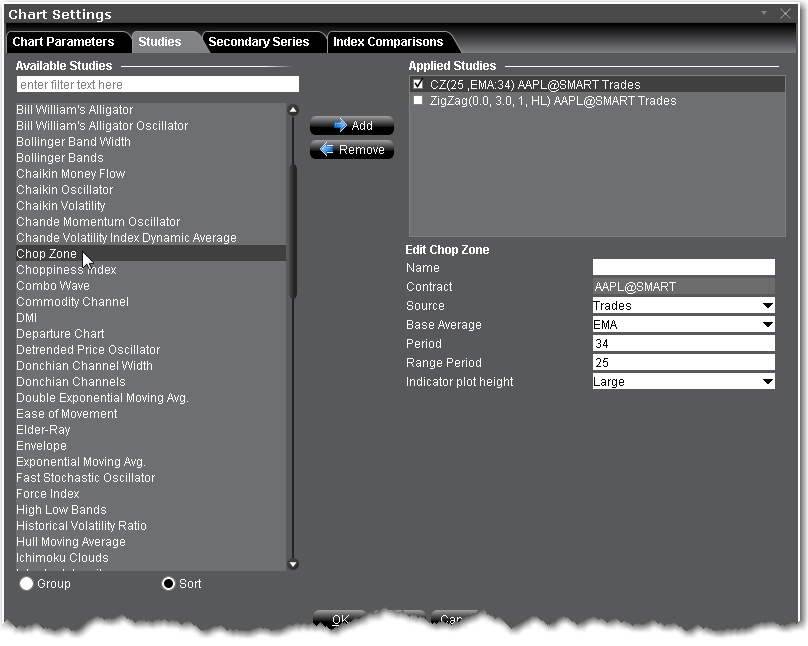The width and height of the screenshot is (808, 646).
Task: Click the study filter text field
Action: 157,85
